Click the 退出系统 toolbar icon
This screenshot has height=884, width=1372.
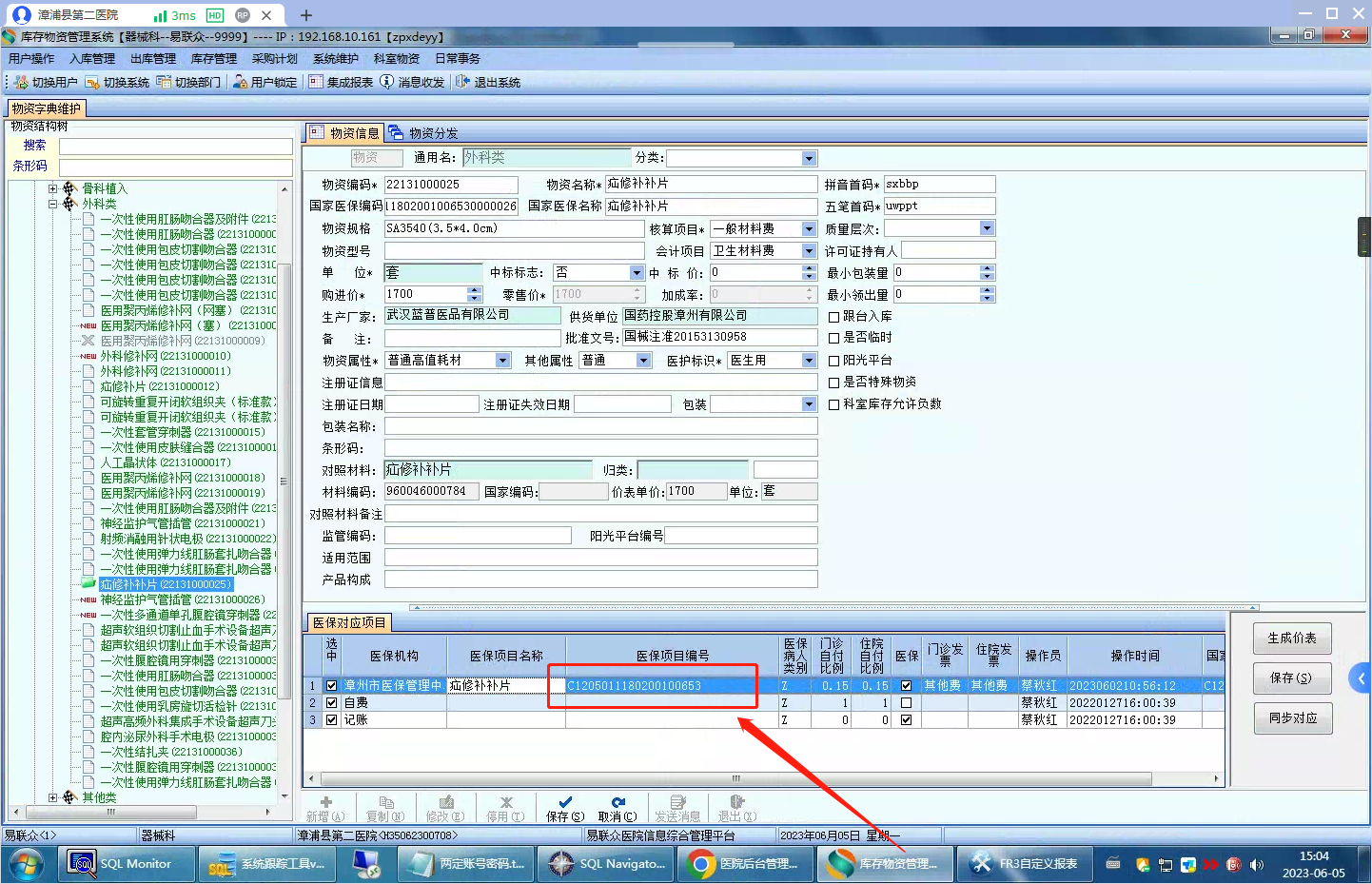tap(463, 83)
